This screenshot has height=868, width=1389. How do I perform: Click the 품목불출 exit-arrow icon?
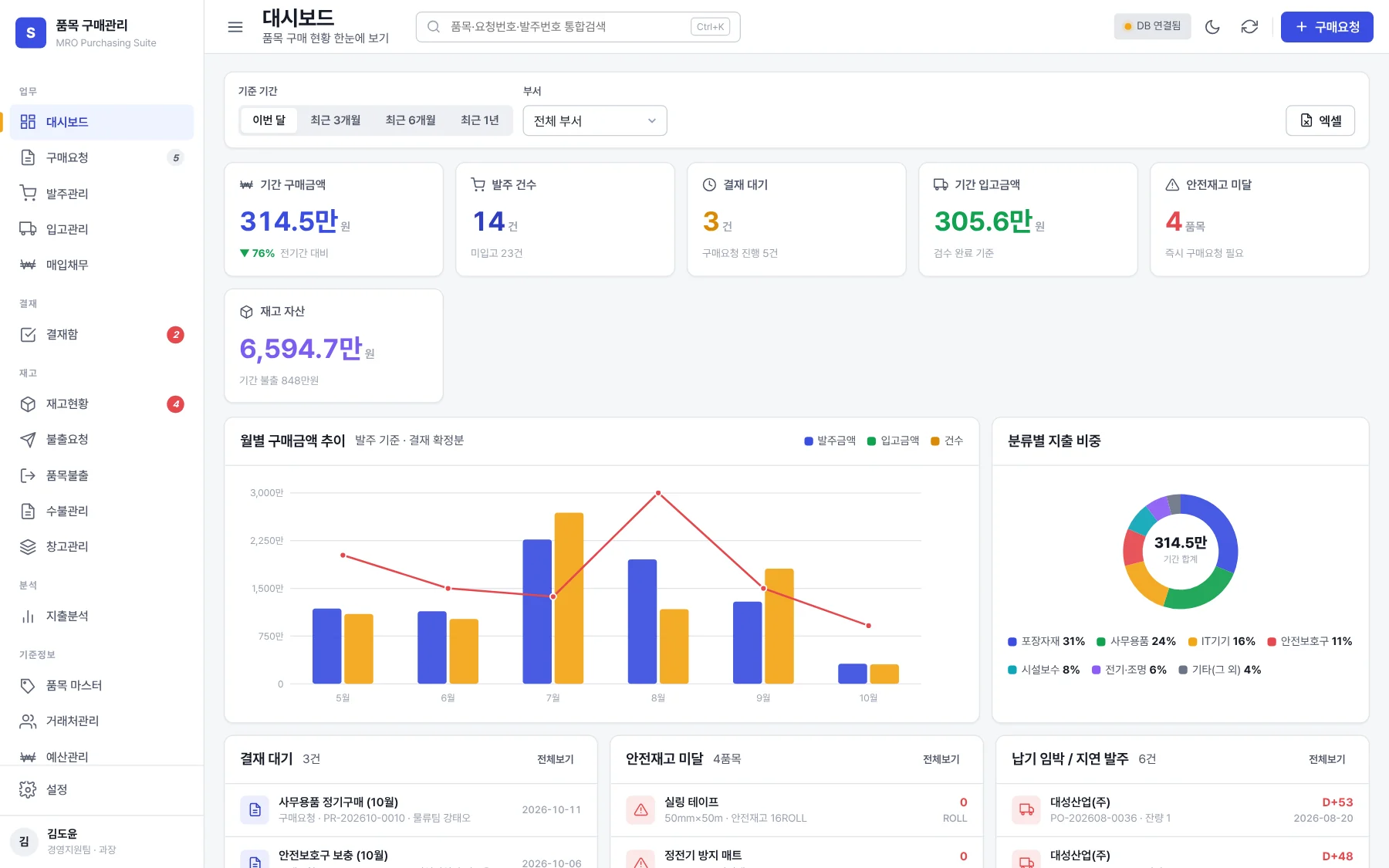pyautogui.click(x=28, y=475)
